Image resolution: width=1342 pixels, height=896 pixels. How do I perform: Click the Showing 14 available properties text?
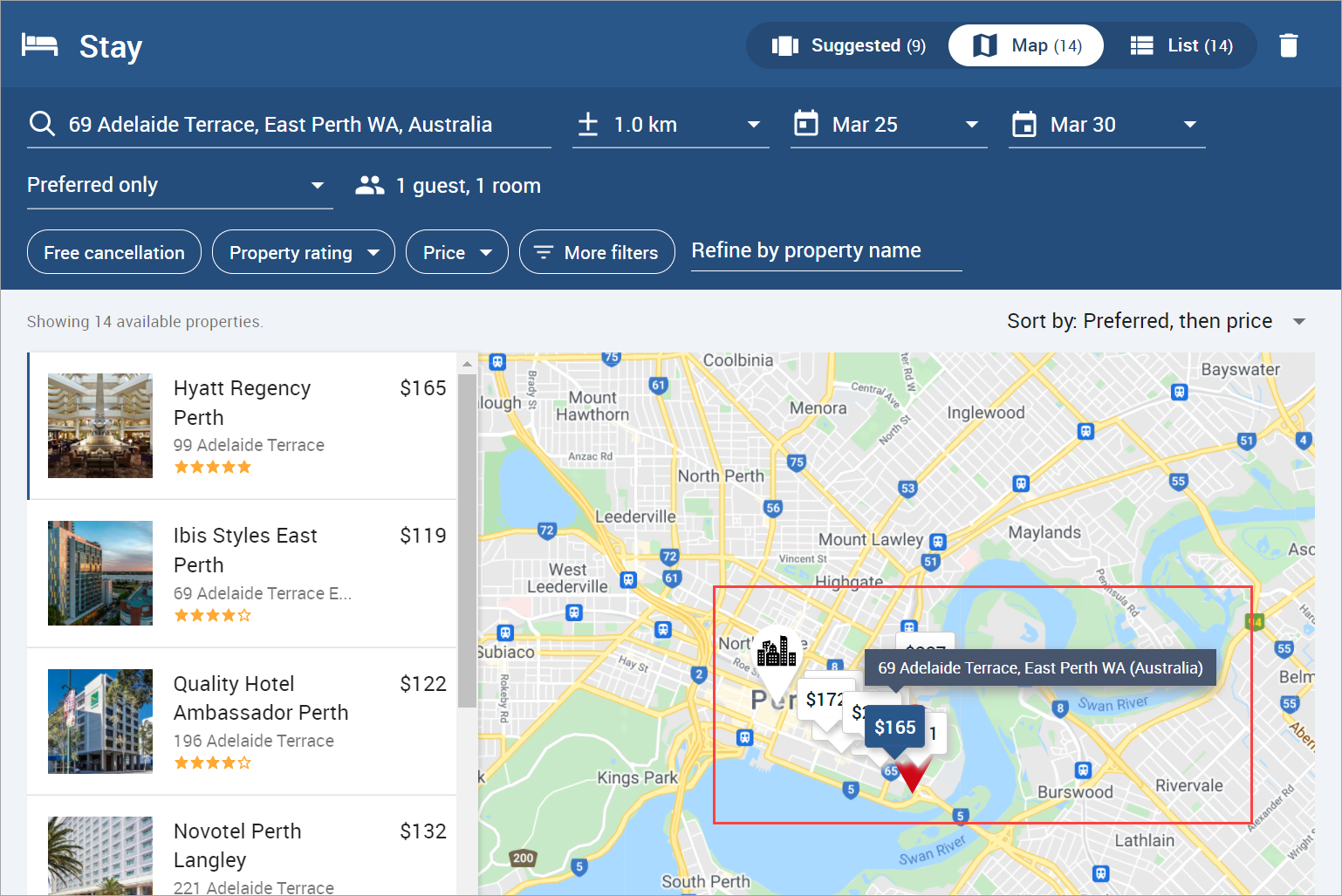[145, 322]
